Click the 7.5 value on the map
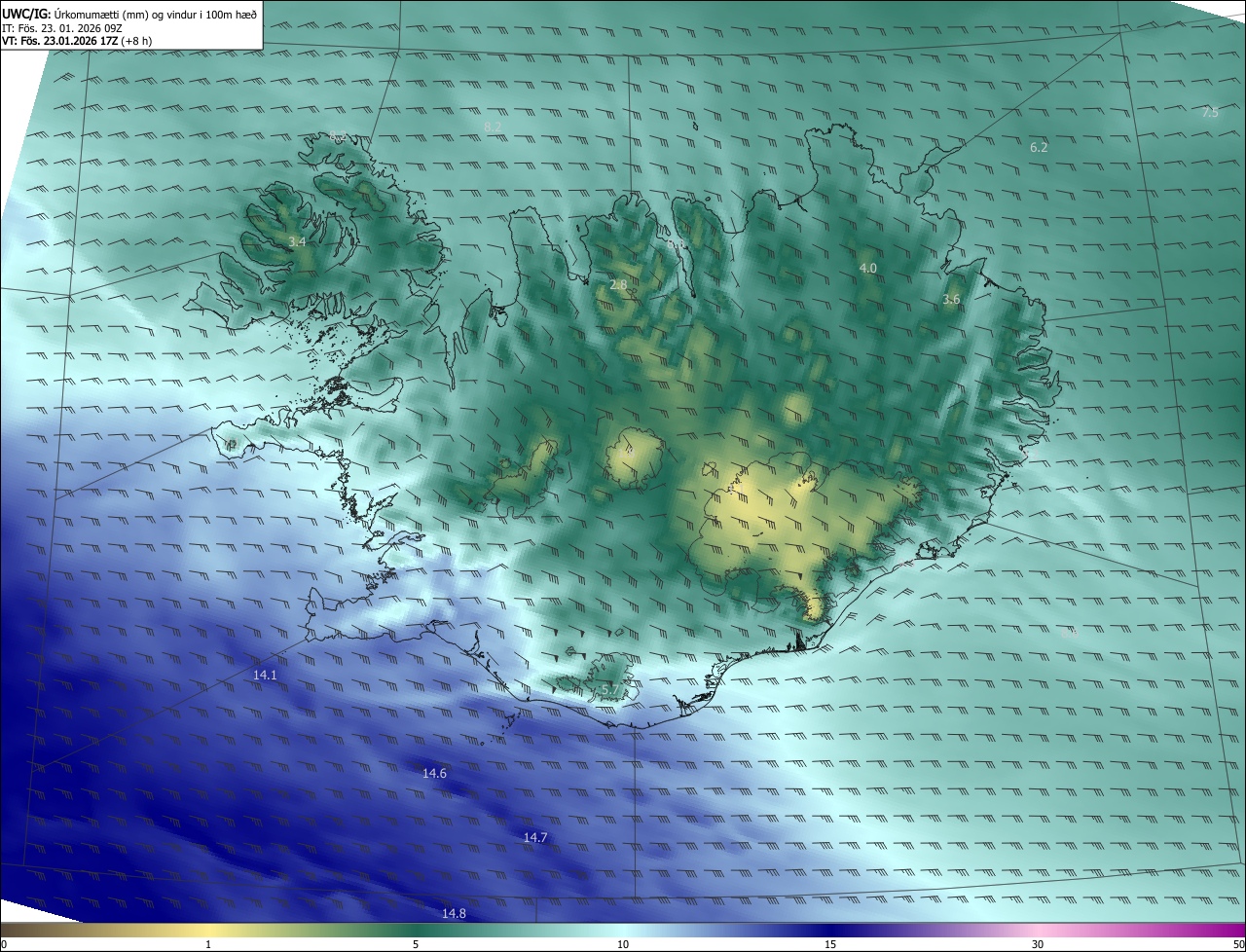Image resolution: width=1246 pixels, height=952 pixels. pyautogui.click(x=1210, y=113)
